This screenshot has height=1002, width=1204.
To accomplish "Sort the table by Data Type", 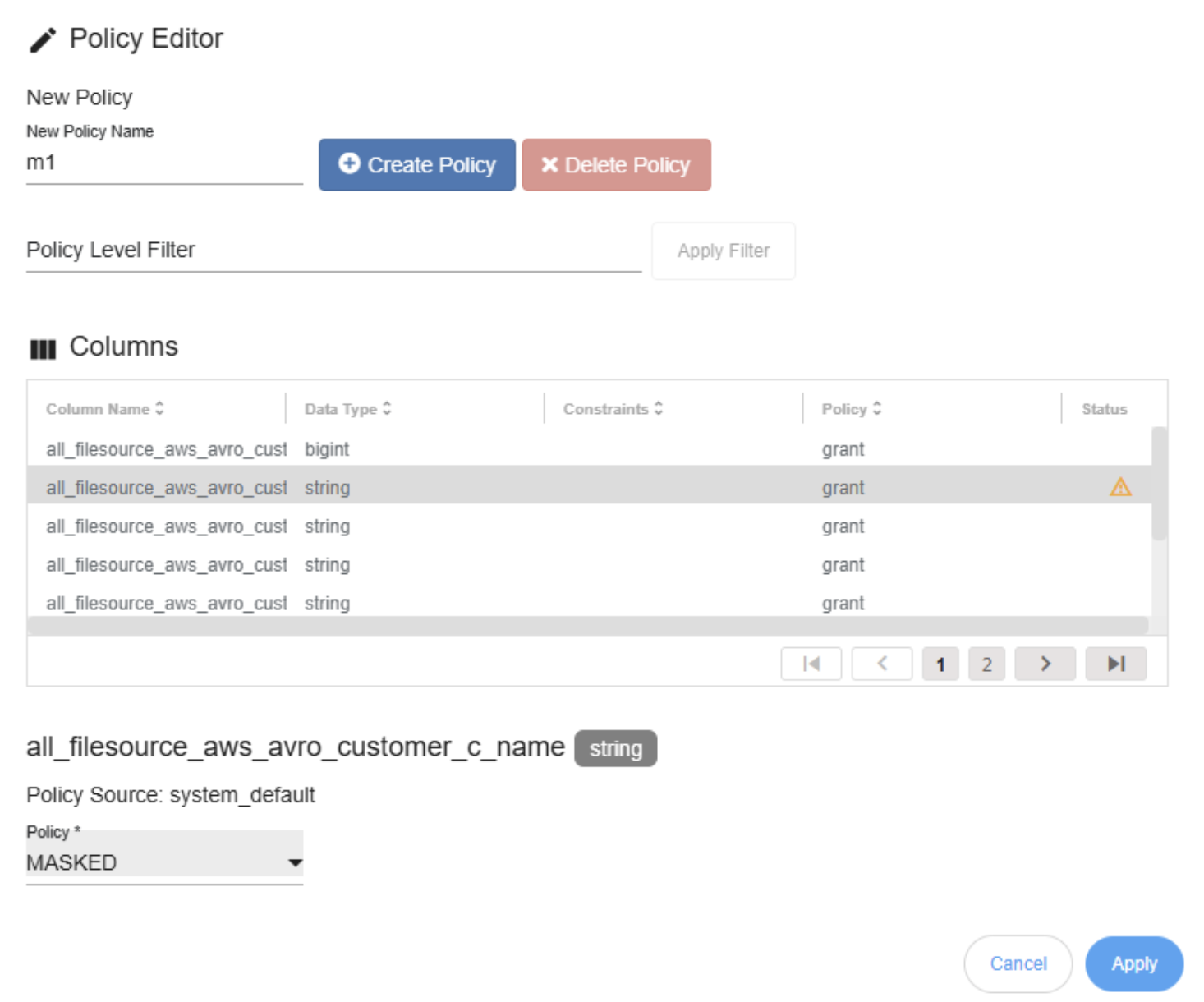I will point(347,408).
